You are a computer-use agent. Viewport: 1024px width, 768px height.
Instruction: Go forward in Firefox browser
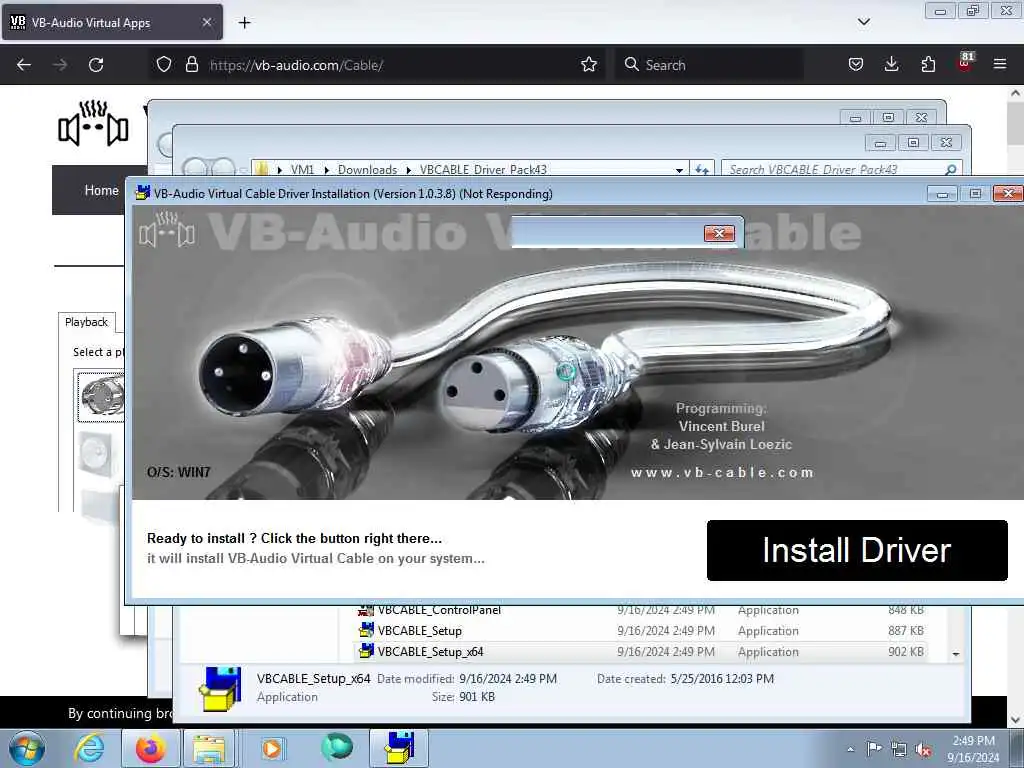(60, 65)
